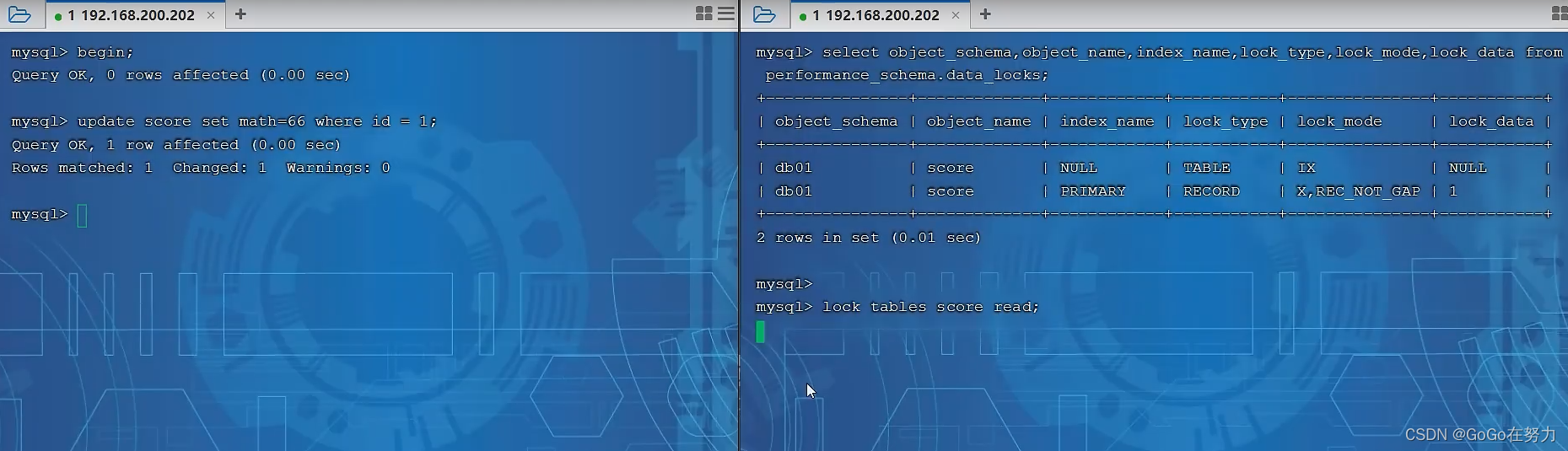Select left pane's 192.168.200.202 session tab

[x=135, y=15]
